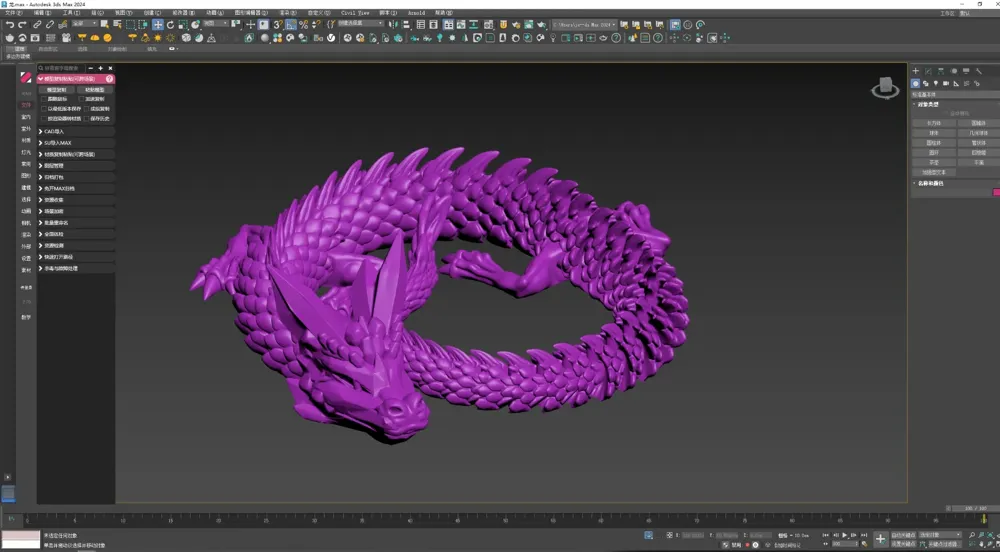The height and width of the screenshot is (552, 1000).
Task: Open the Utilities wrench tab in command panel
Action: click(x=978, y=71)
